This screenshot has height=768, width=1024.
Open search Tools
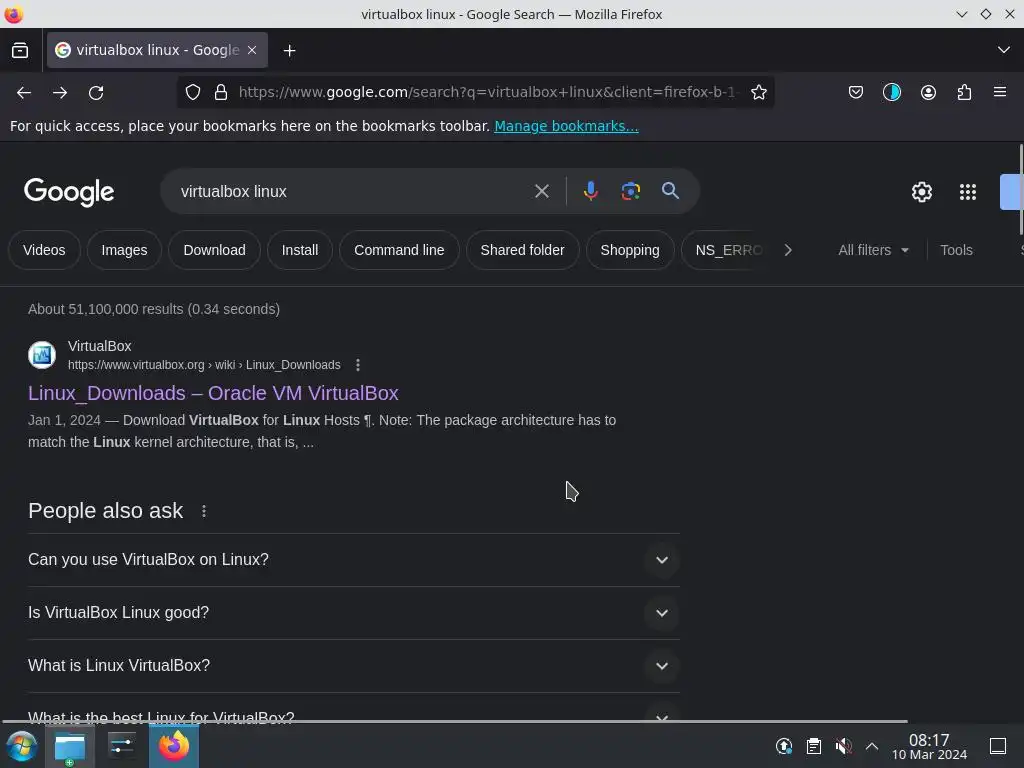tap(956, 250)
